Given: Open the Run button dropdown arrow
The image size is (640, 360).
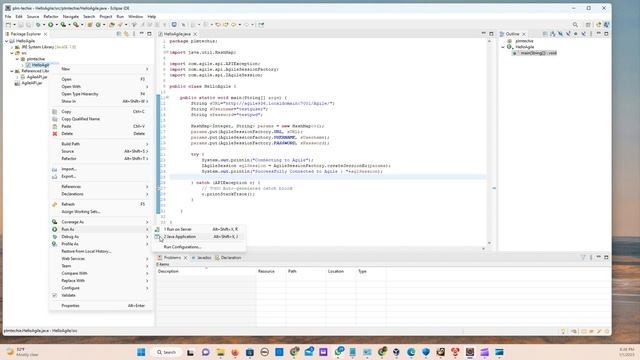Looking at the screenshot, I should [x=56, y=25].
